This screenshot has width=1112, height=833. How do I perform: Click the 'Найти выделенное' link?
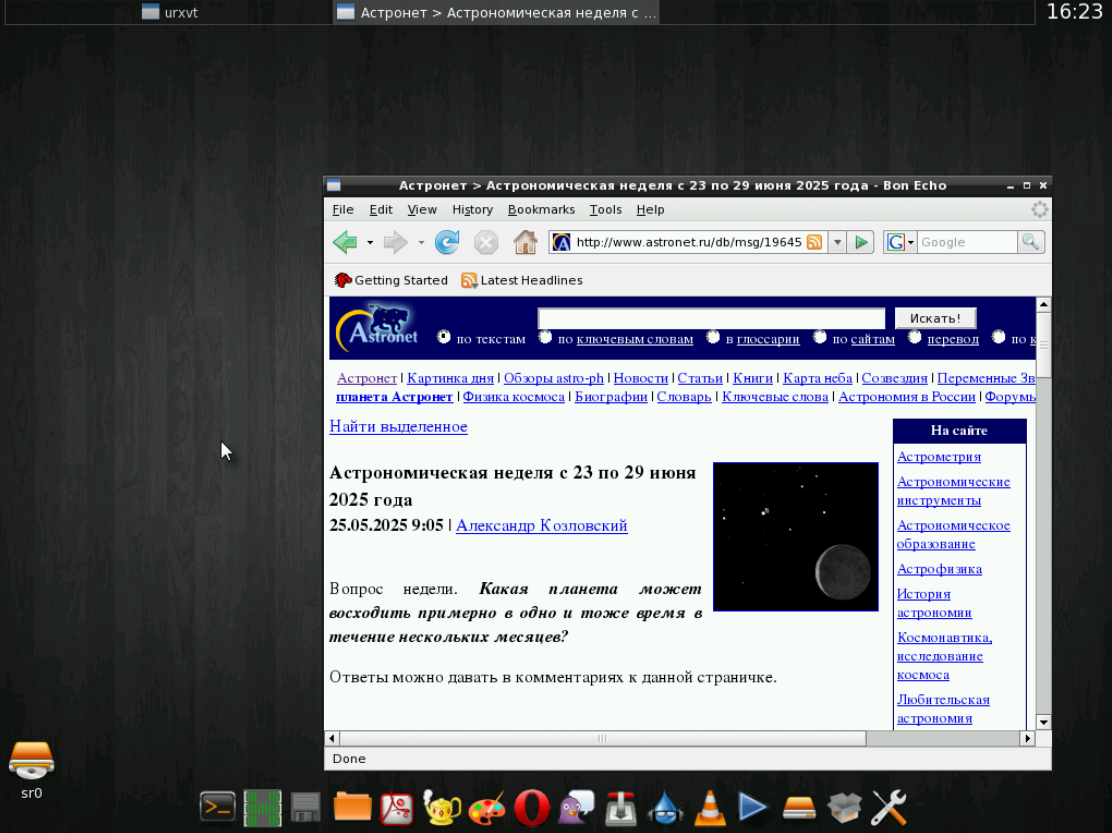(x=399, y=426)
